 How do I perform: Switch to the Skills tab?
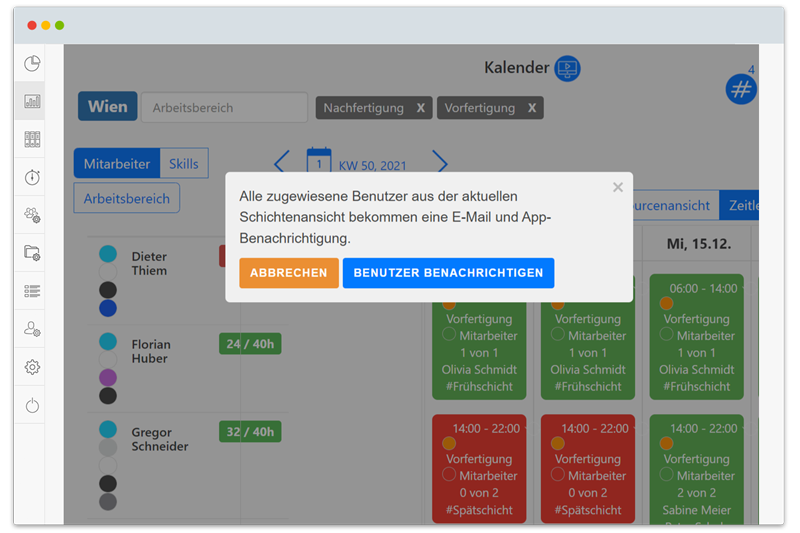point(183,164)
